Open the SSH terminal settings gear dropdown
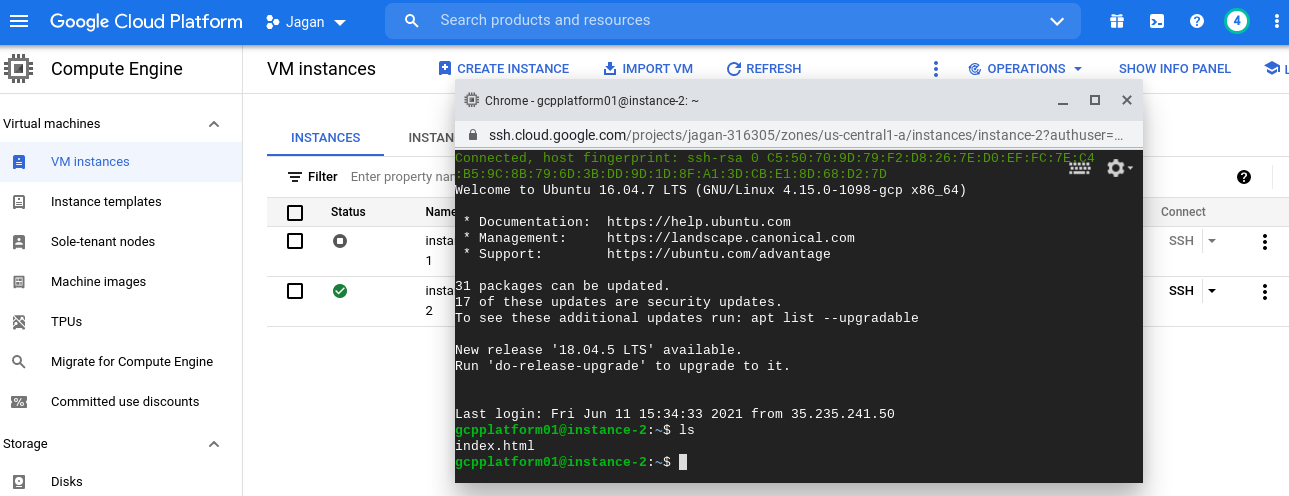 [1119, 168]
